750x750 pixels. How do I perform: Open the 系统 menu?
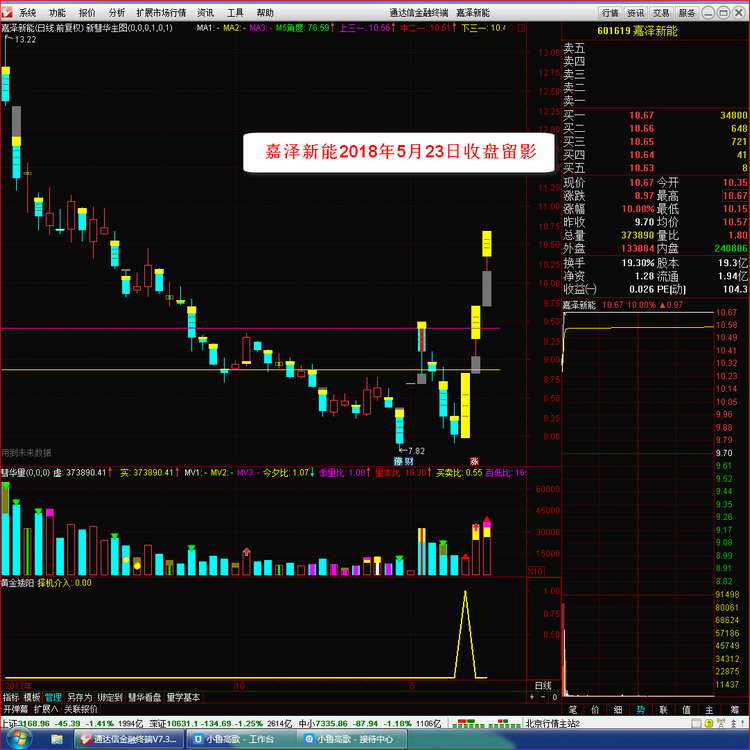pyautogui.click(x=28, y=13)
